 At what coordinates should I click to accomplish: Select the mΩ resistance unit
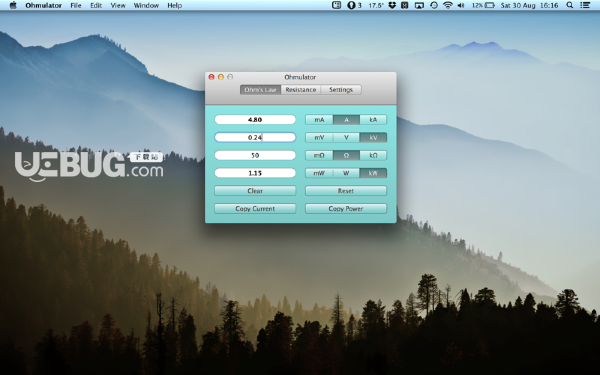click(319, 155)
